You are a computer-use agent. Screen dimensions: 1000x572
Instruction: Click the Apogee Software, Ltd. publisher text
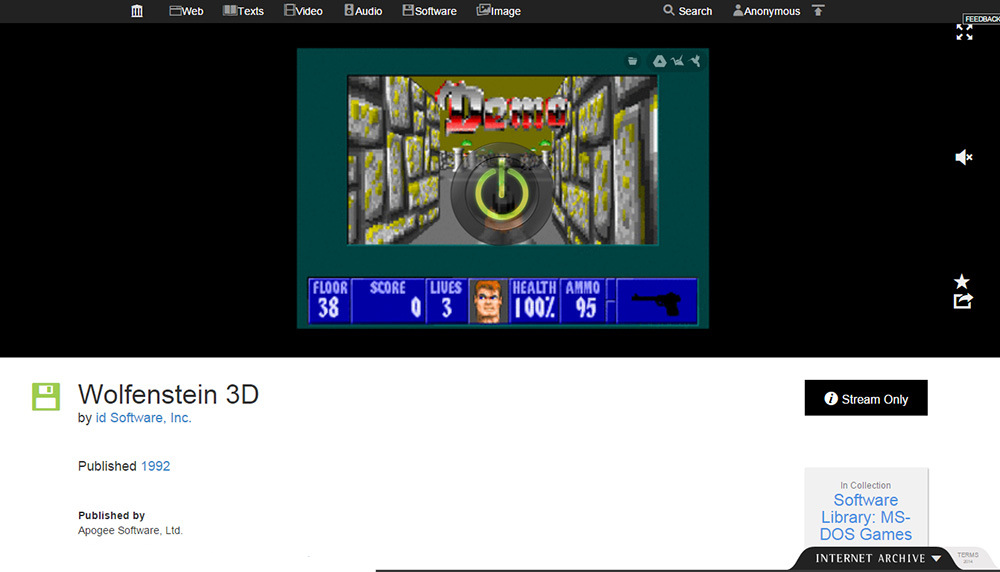(x=130, y=531)
